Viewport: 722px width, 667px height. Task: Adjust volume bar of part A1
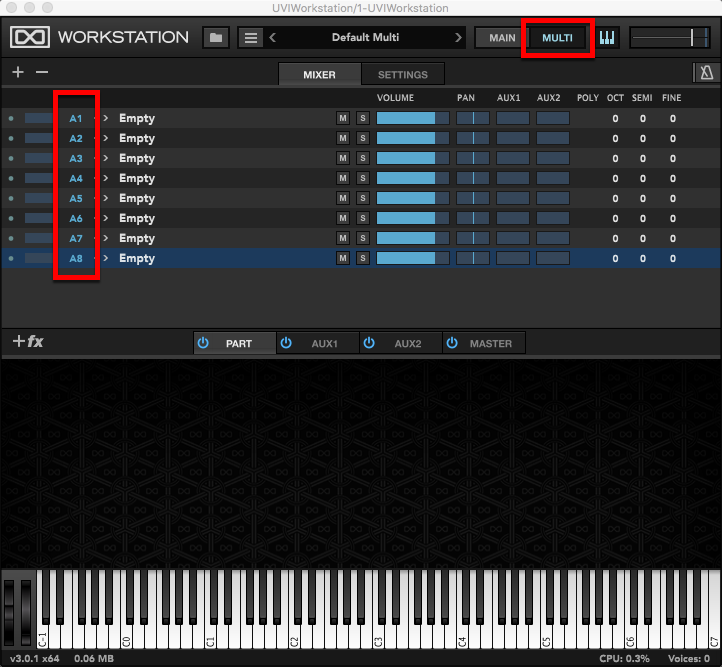413,118
